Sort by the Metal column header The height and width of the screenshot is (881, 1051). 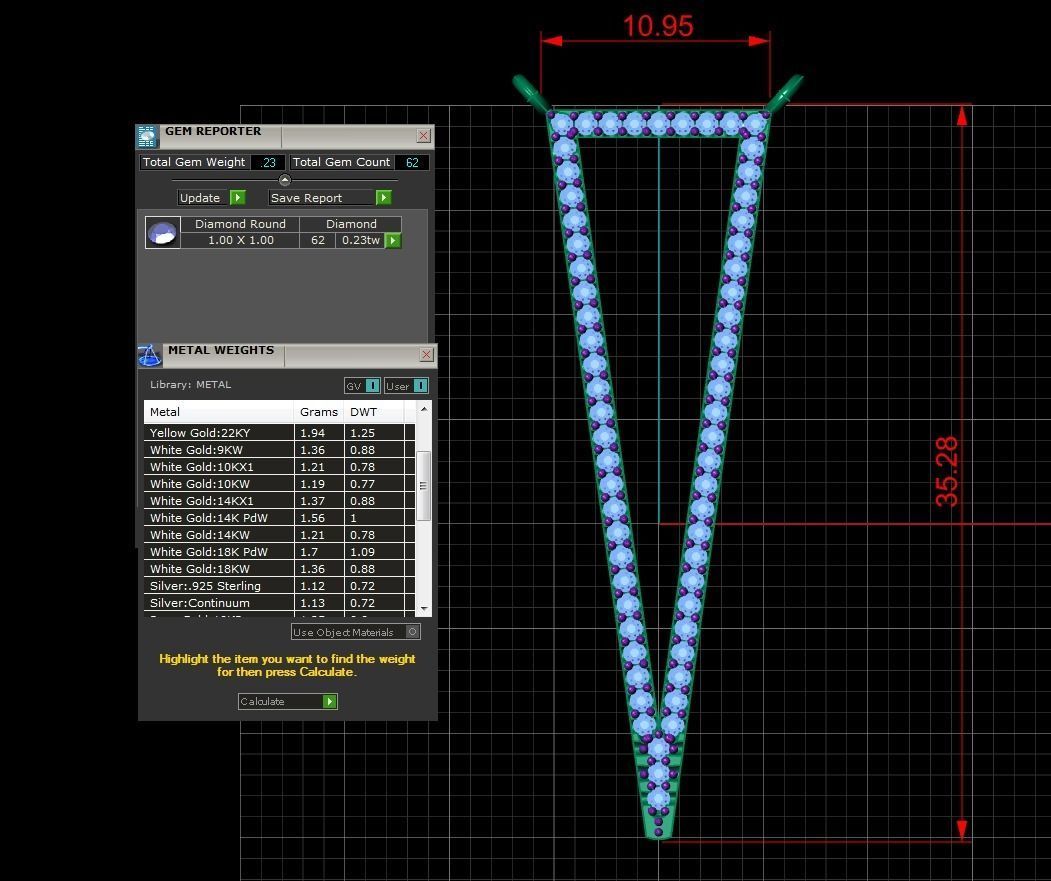(x=219, y=412)
